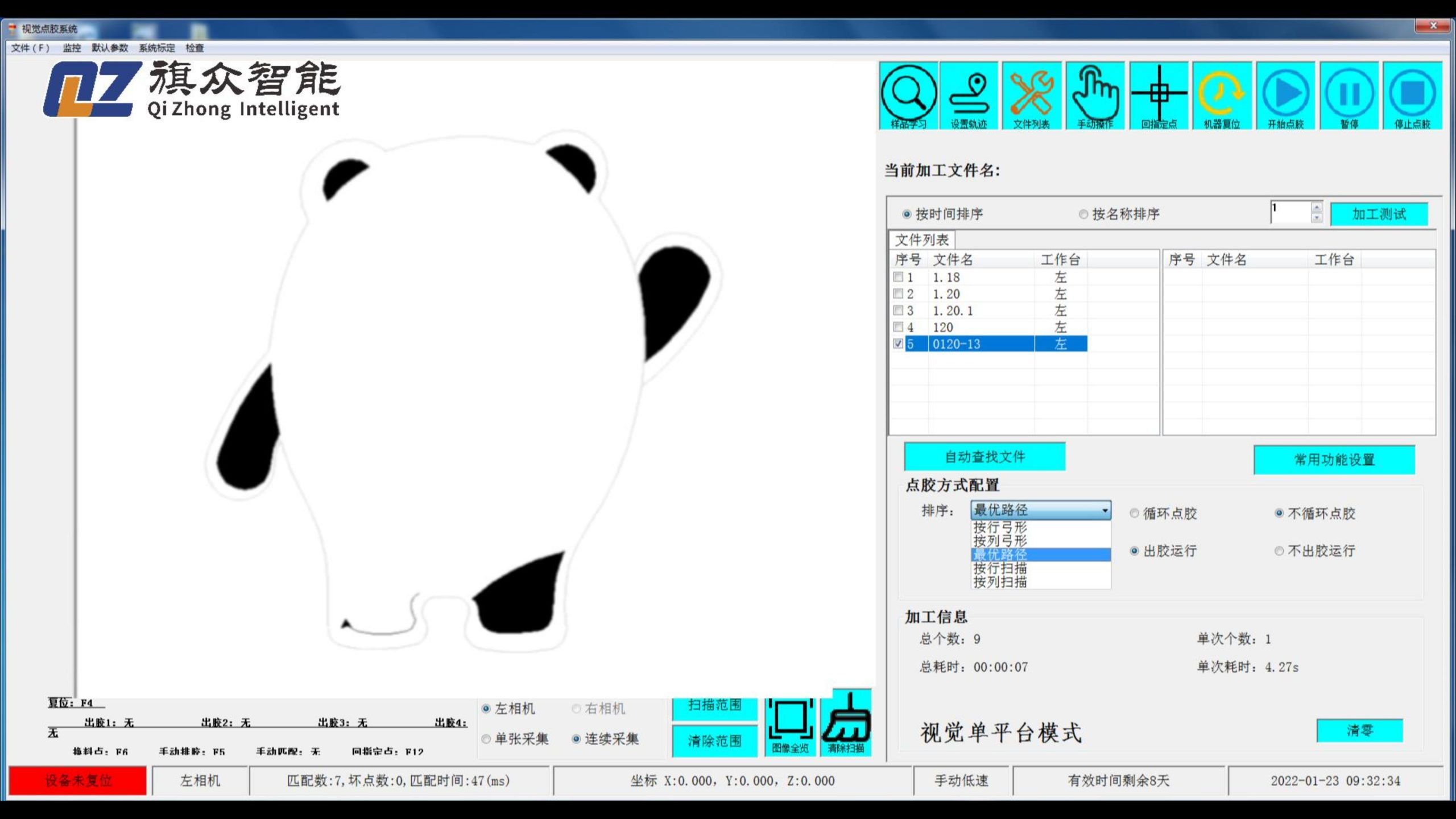Click the 常用功能设置 button
The image size is (1456, 819).
pyautogui.click(x=1334, y=460)
